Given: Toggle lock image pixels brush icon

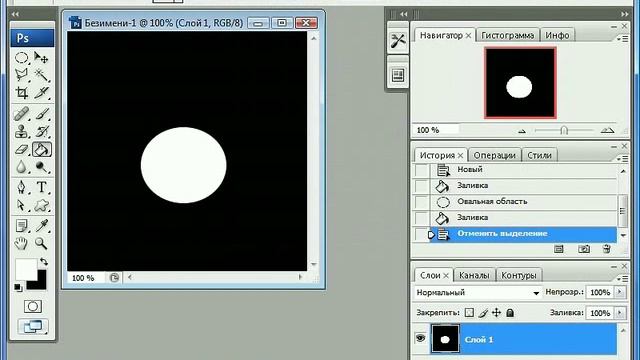Looking at the screenshot, I should [x=483, y=313].
